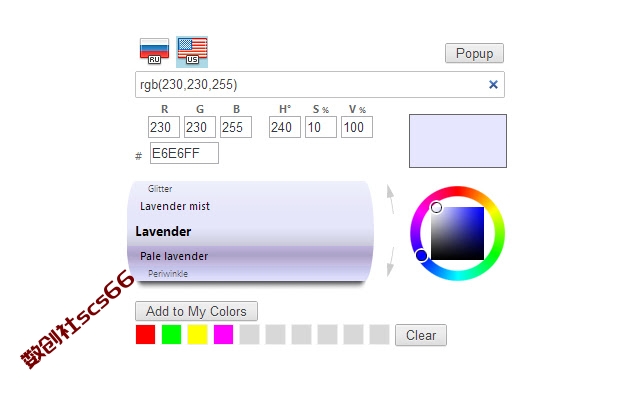Edit the hue H° field 240
Viewport: 640px width, 400px height.
[x=284, y=127]
